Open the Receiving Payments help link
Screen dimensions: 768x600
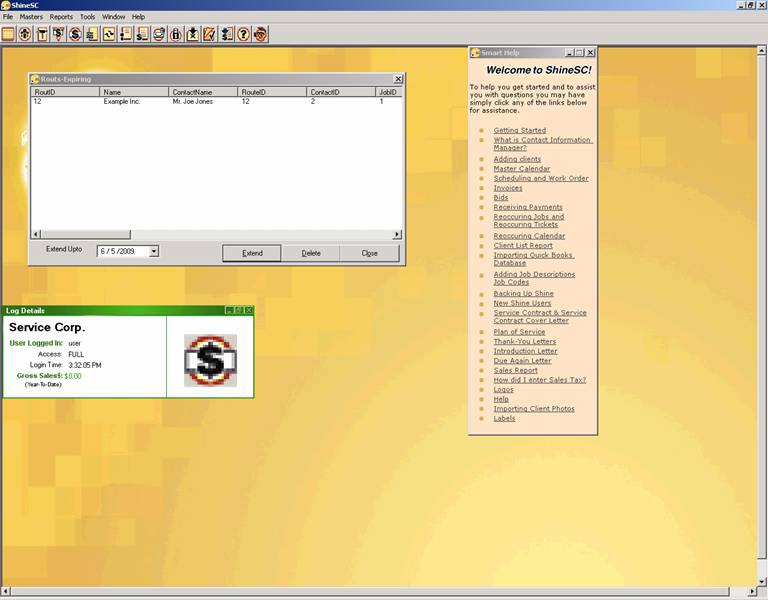[x=528, y=207]
